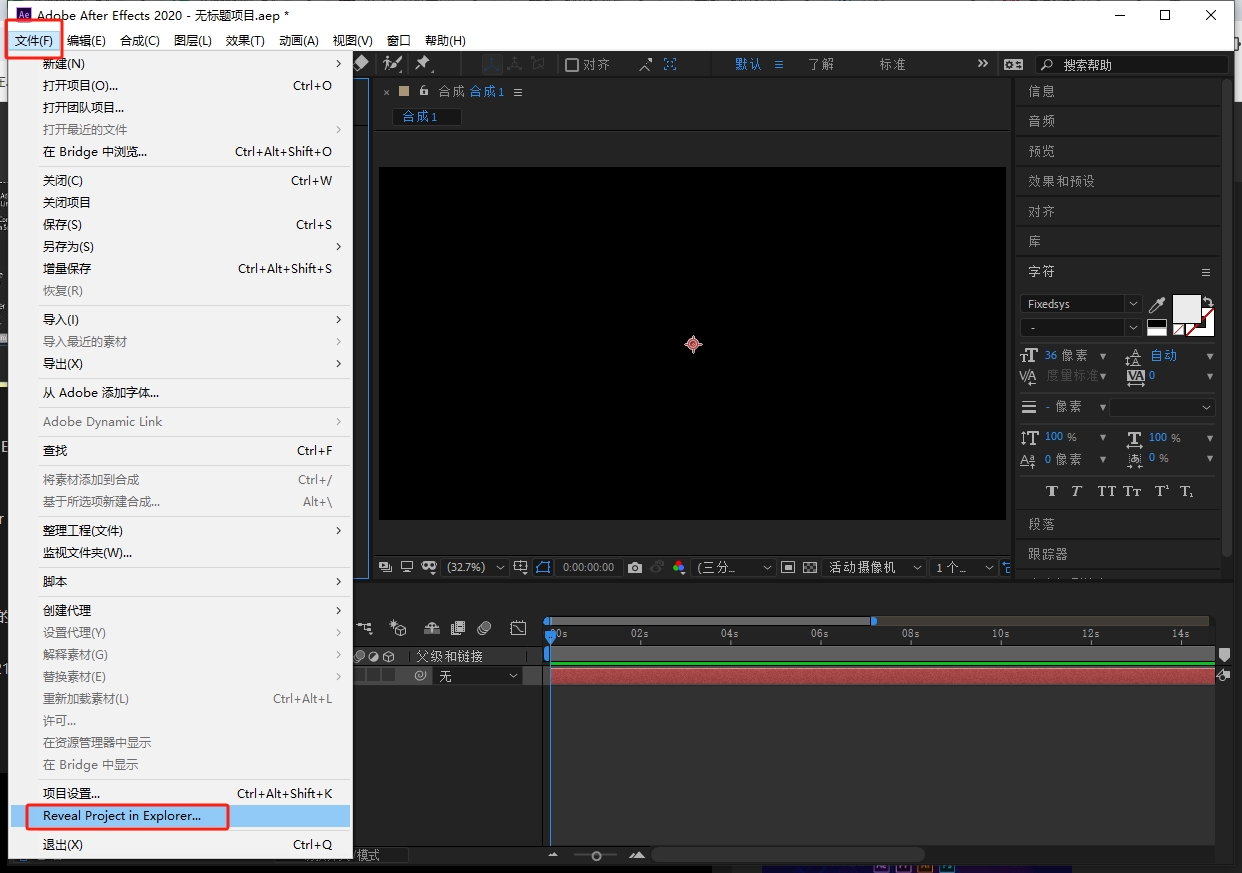Open the Graph Editor in timeline

tap(518, 628)
